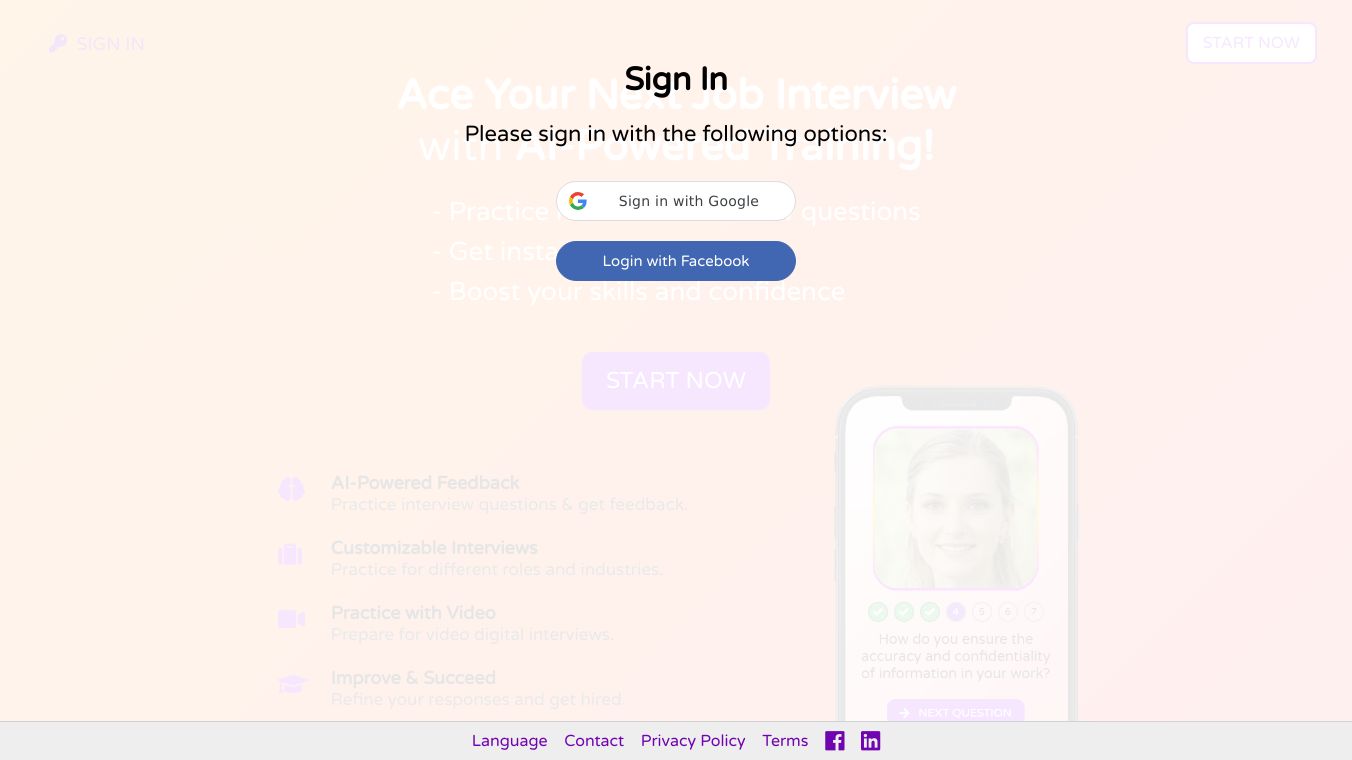Open the LinkedIn icon in the footer
Screen dimensions: 1352x760
871,741
